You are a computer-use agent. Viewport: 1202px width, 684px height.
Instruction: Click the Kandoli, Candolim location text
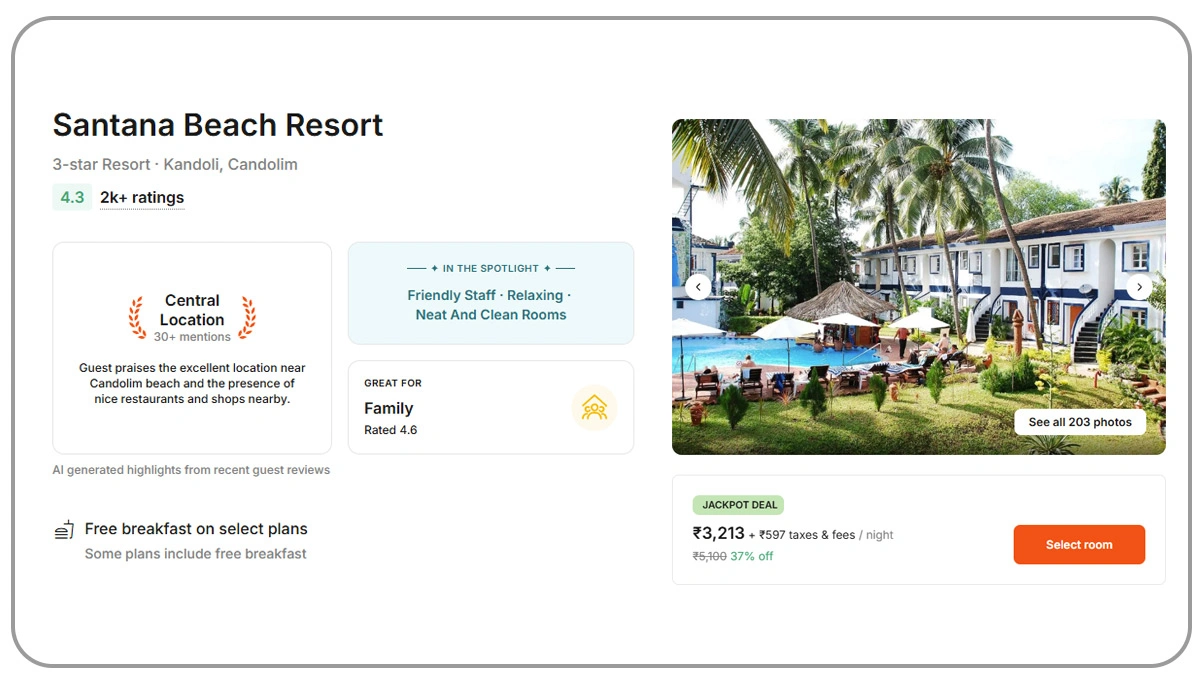[x=230, y=164]
